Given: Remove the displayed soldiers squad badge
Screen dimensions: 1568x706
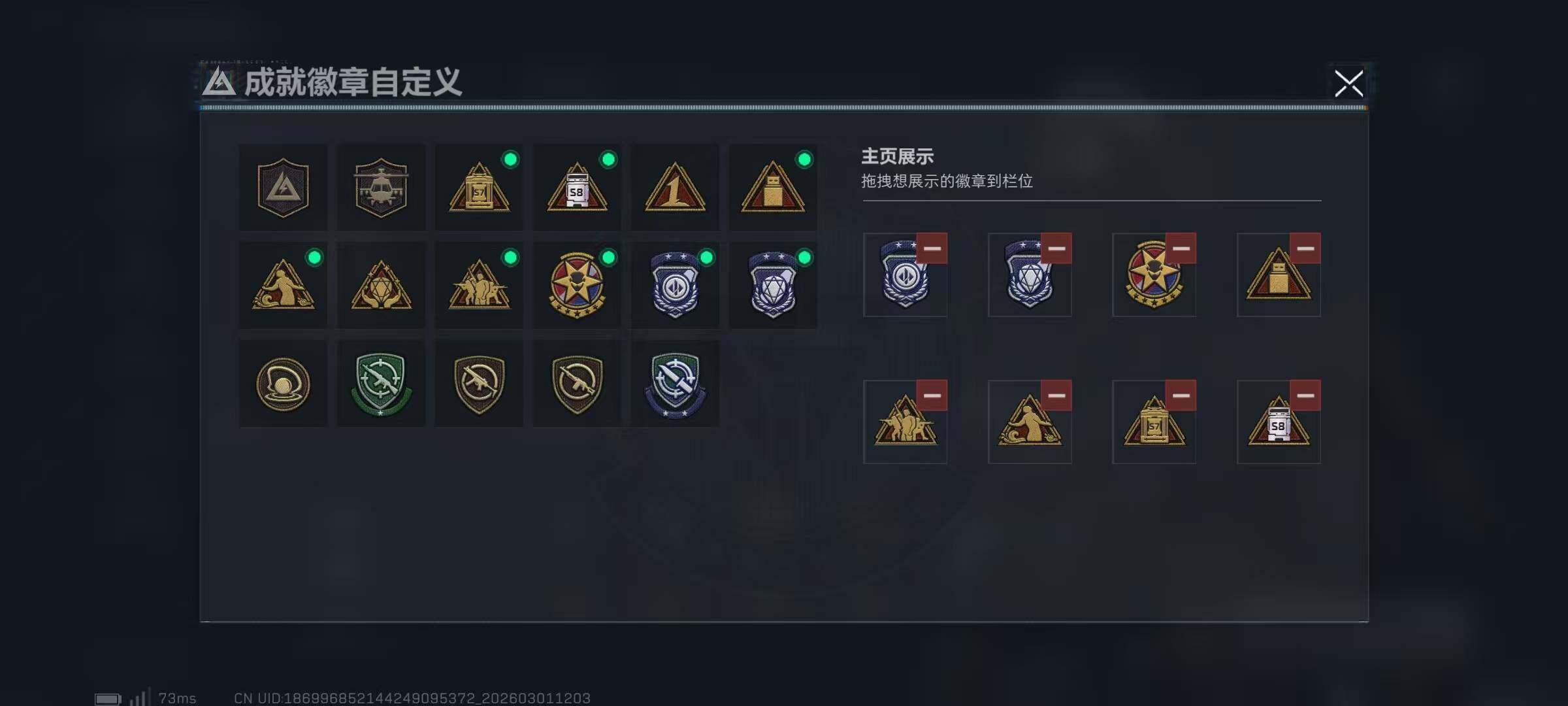Looking at the screenshot, I should point(932,395).
